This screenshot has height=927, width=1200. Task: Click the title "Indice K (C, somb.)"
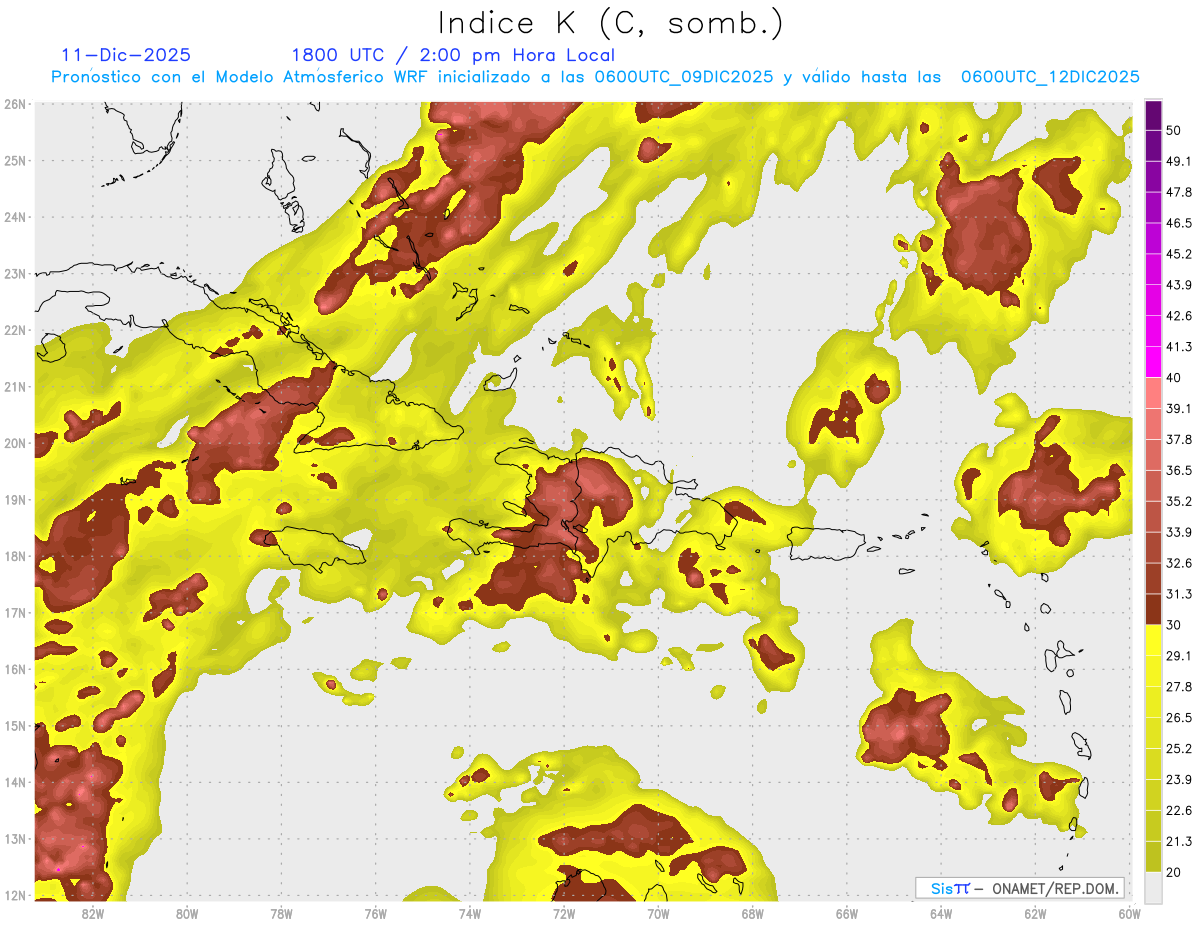tap(611, 22)
